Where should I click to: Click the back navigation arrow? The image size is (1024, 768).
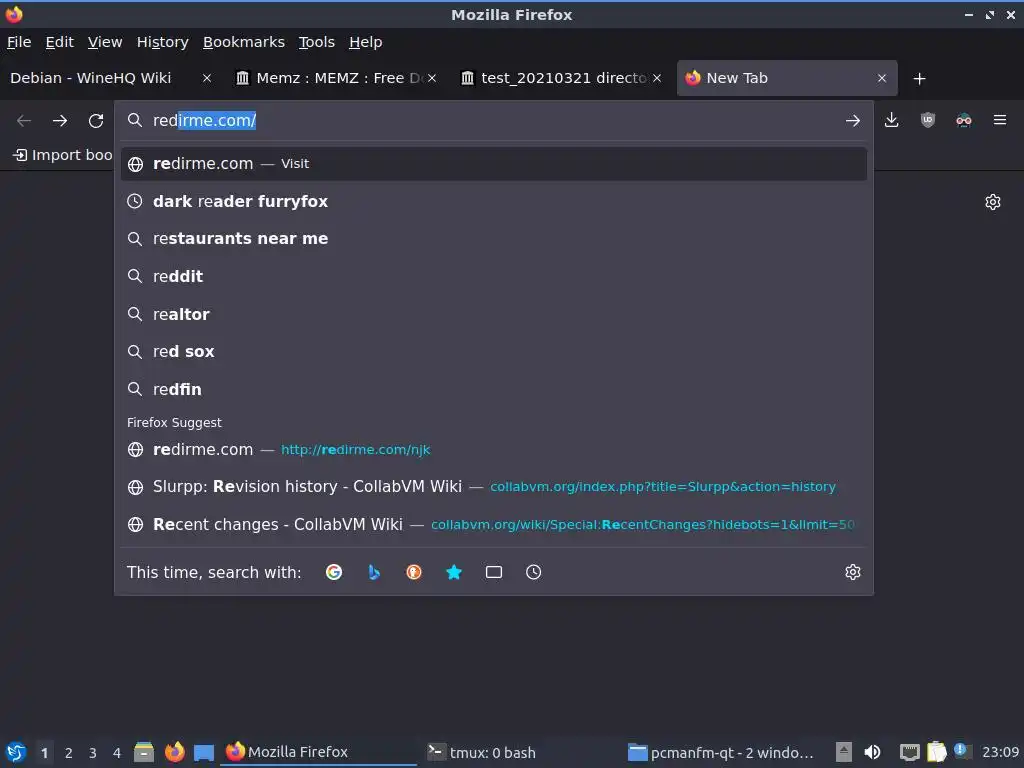pos(24,120)
